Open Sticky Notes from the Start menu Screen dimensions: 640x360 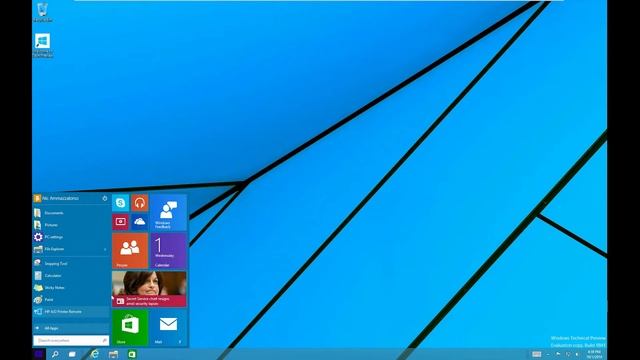point(71,288)
